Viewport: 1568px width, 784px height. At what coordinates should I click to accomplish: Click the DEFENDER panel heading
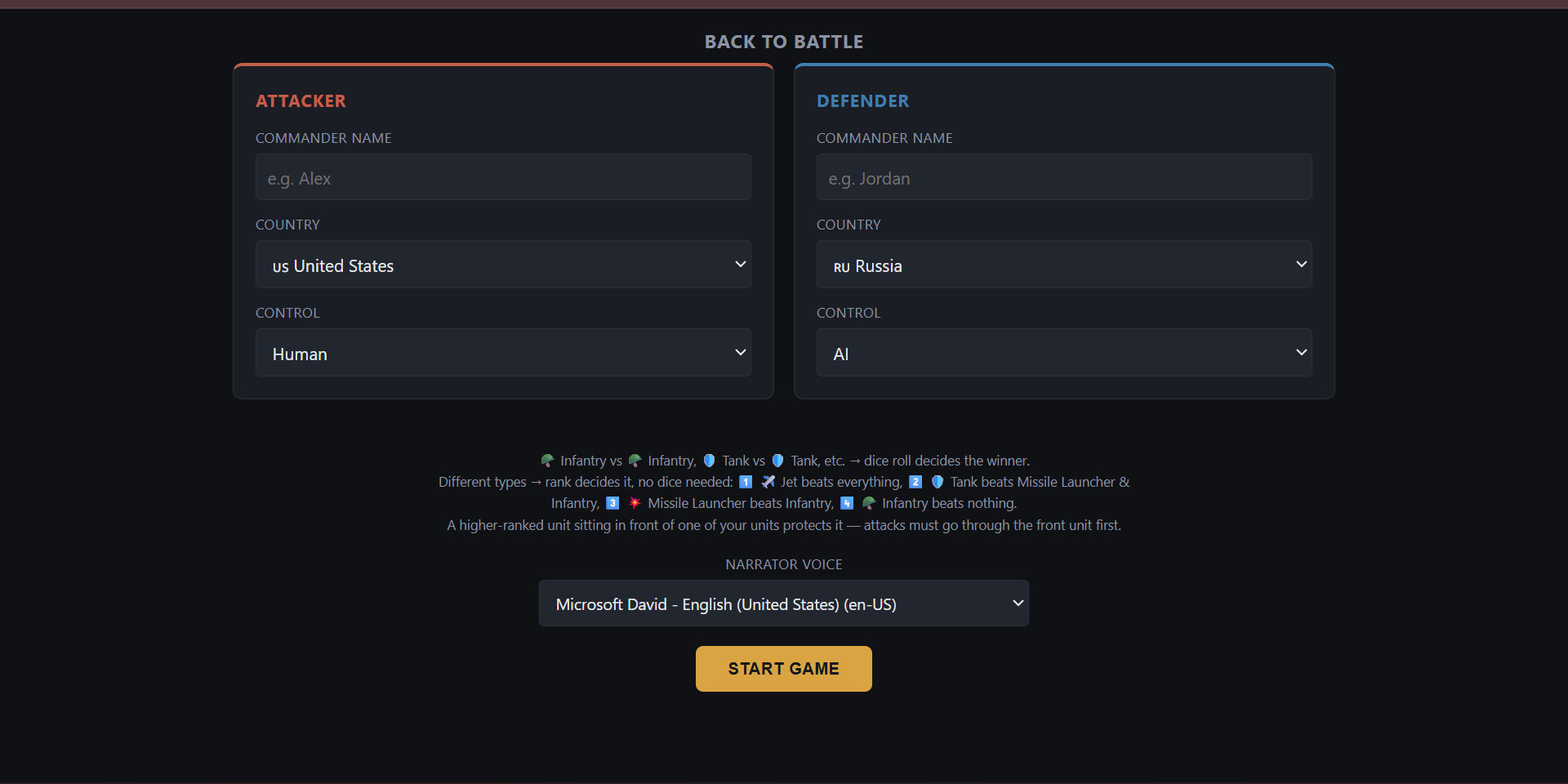pyautogui.click(x=863, y=101)
